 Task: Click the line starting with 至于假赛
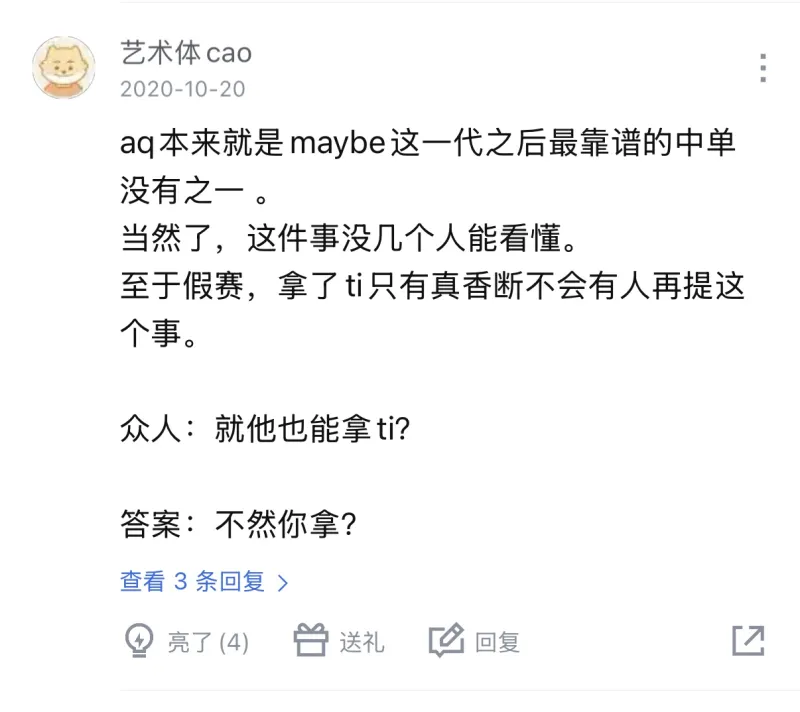[433, 285]
